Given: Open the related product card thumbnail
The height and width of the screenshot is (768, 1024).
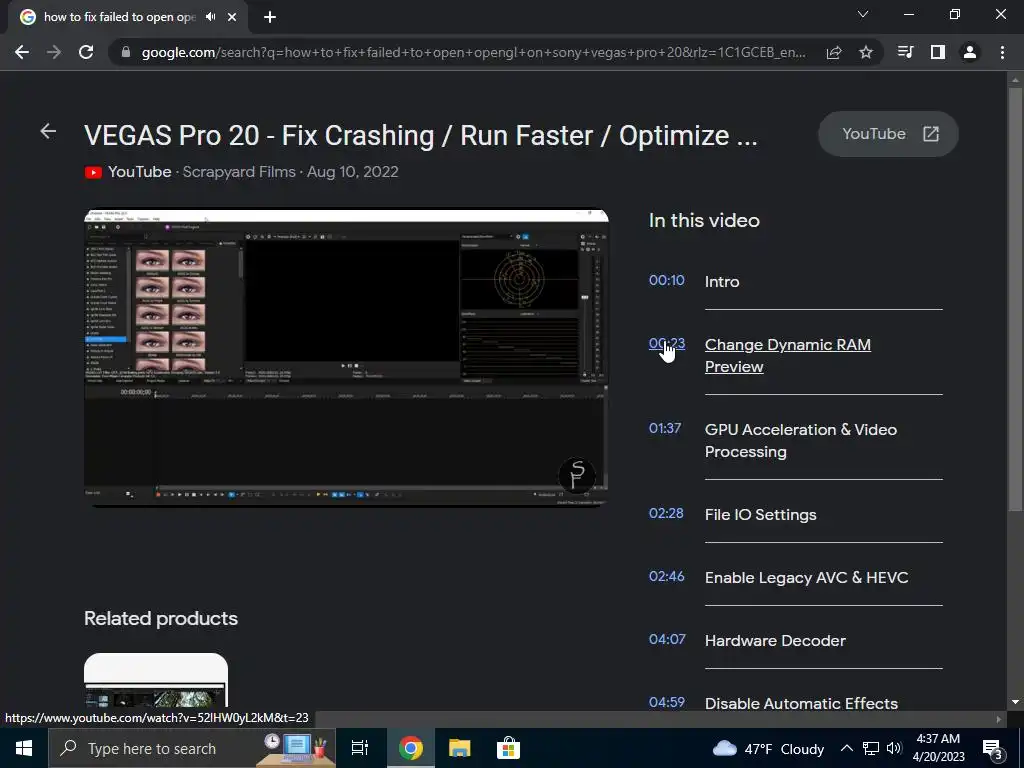Looking at the screenshot, I should coord(156,680).
